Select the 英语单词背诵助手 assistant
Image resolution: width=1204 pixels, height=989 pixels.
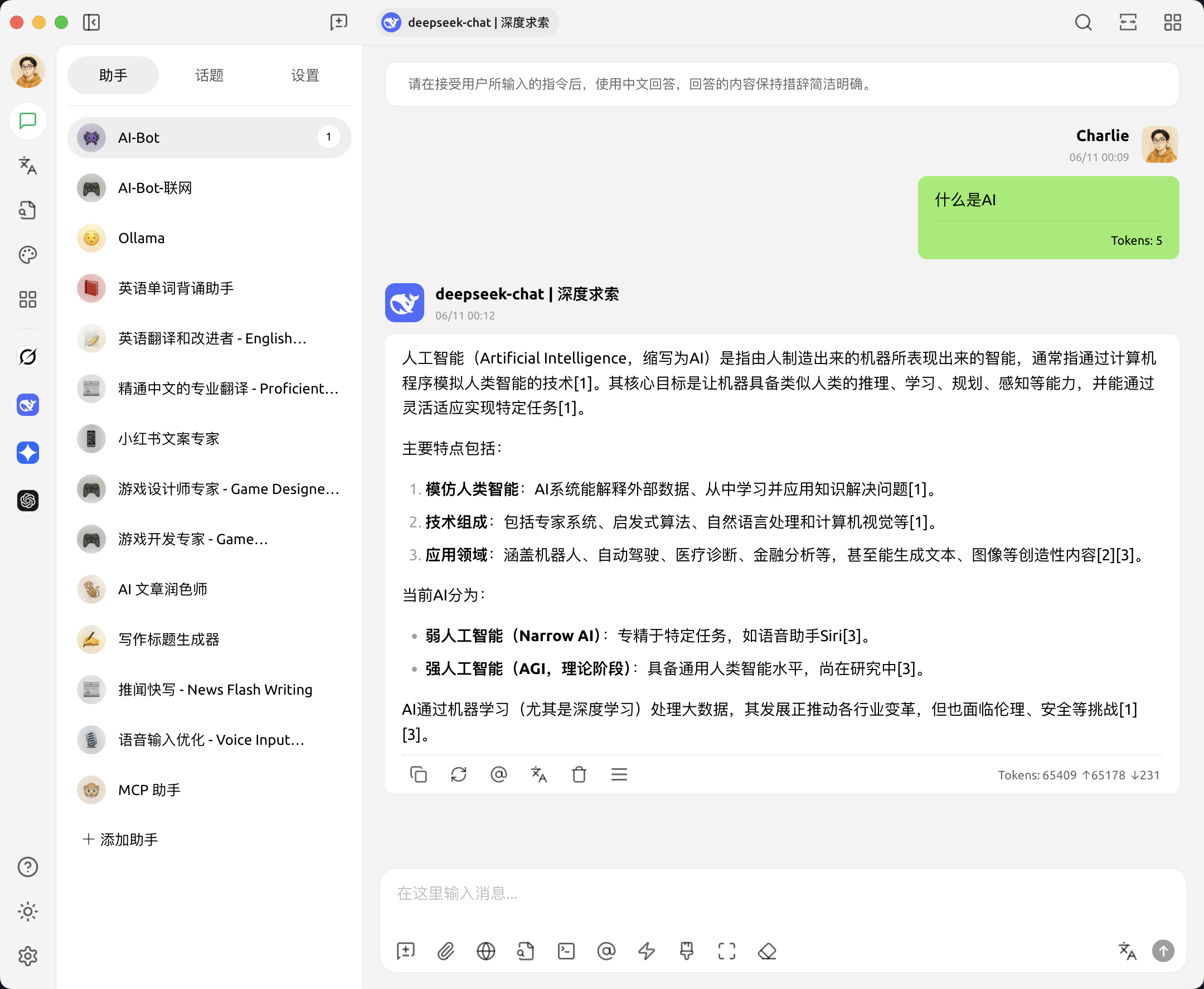(209, 288)
